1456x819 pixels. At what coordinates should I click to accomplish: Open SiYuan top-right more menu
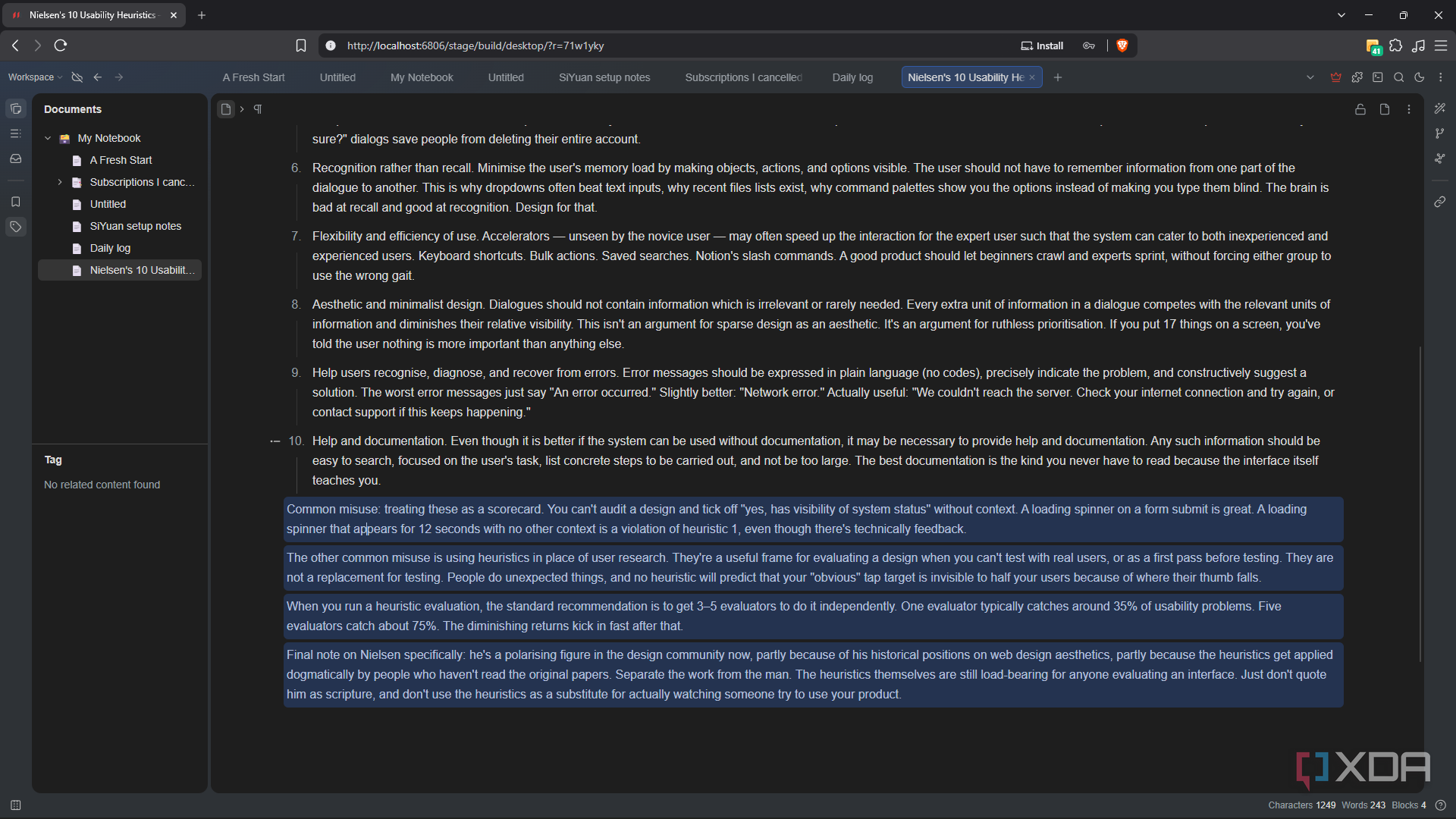1441,77
